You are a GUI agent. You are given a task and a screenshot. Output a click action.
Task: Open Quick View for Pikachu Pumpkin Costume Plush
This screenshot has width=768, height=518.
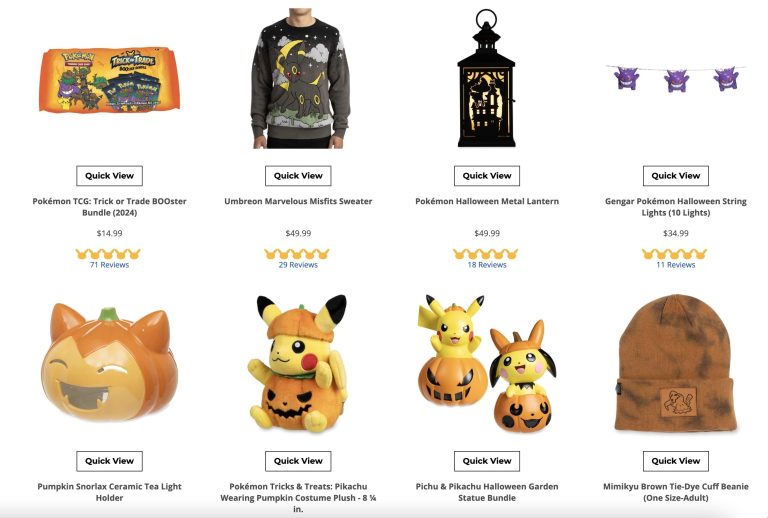click(x=298, y=461)
